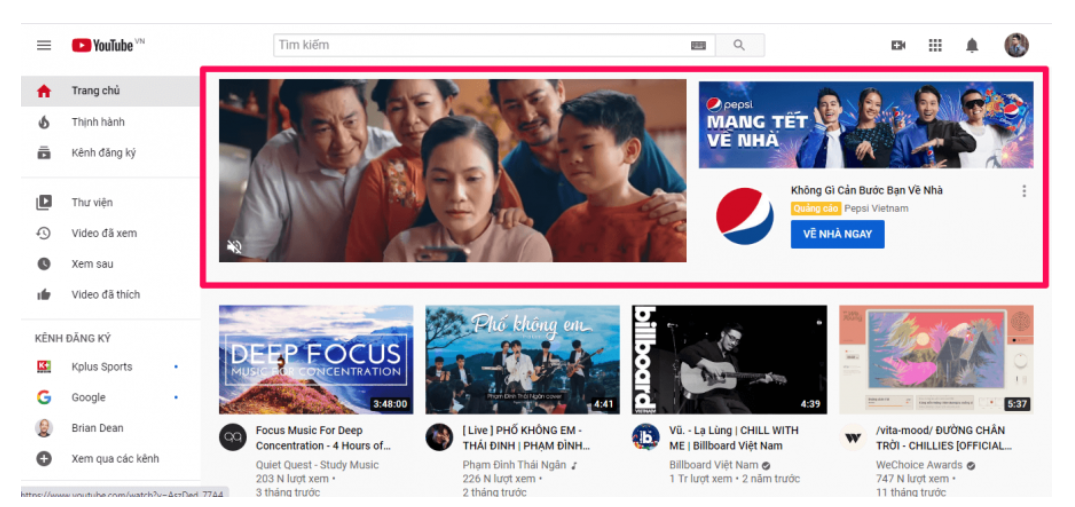Click the Thư viện library icon
1075x507 pixels.
tap(44, 203)
